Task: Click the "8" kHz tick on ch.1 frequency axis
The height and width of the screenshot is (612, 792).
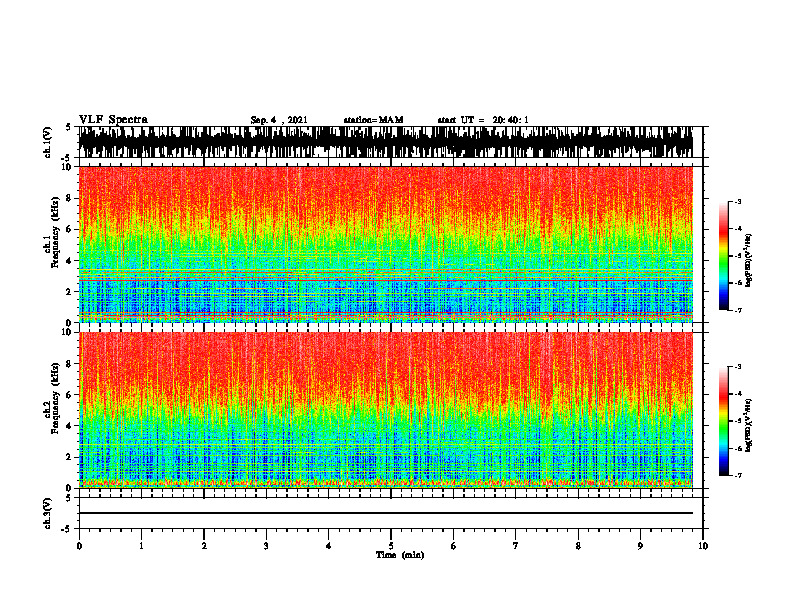Action: click(69, 198)
